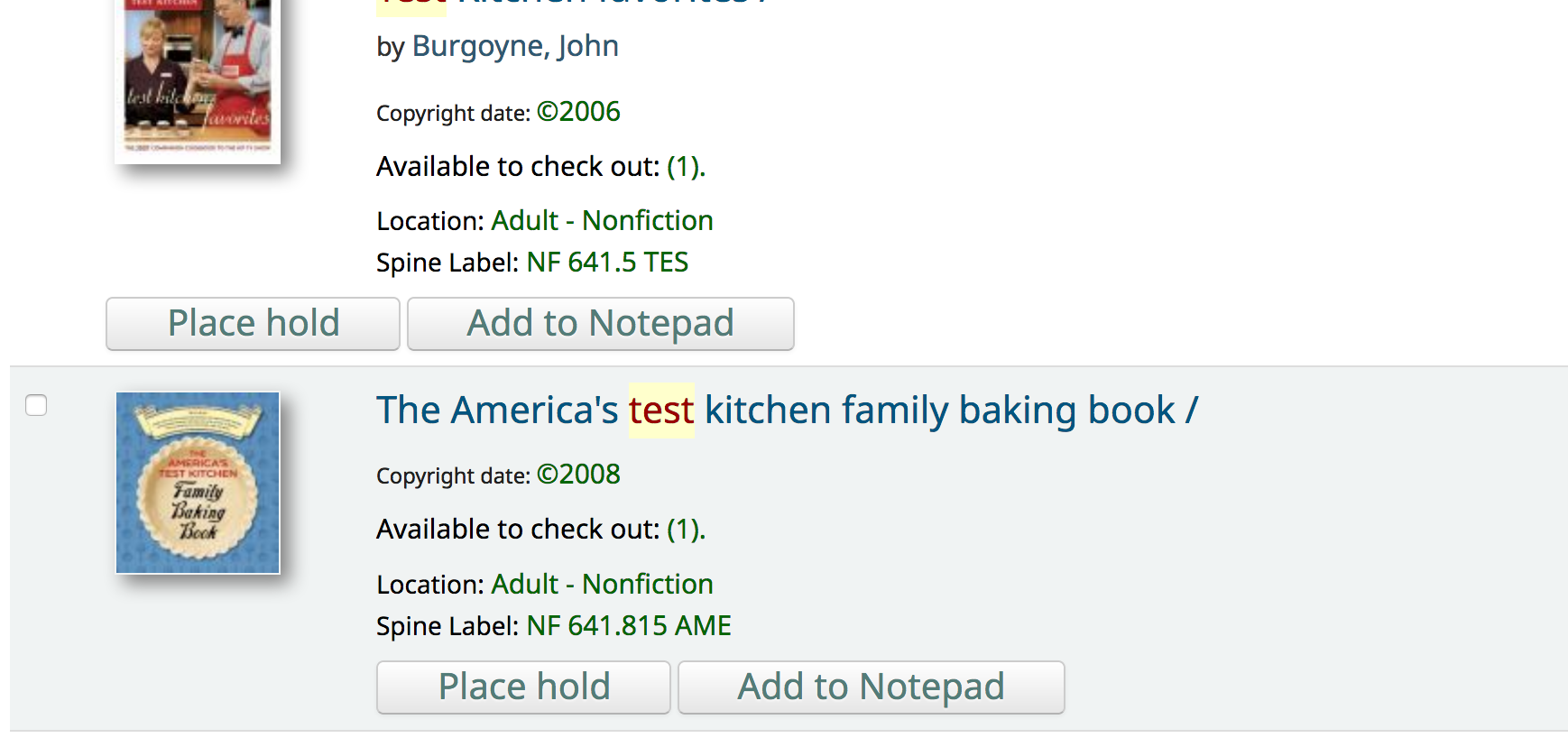Place hold on the family baking book
The height and width of the screenshot is (738, 1568).
[523, 687]
